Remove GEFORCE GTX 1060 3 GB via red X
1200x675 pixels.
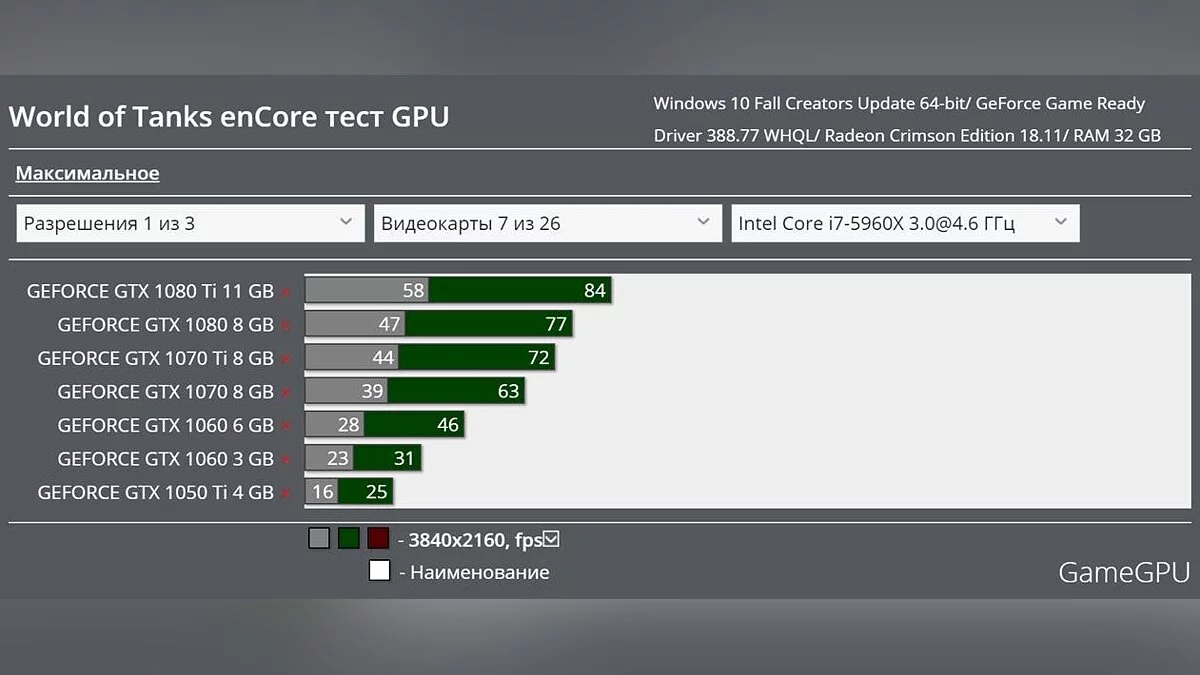(285, 459)
